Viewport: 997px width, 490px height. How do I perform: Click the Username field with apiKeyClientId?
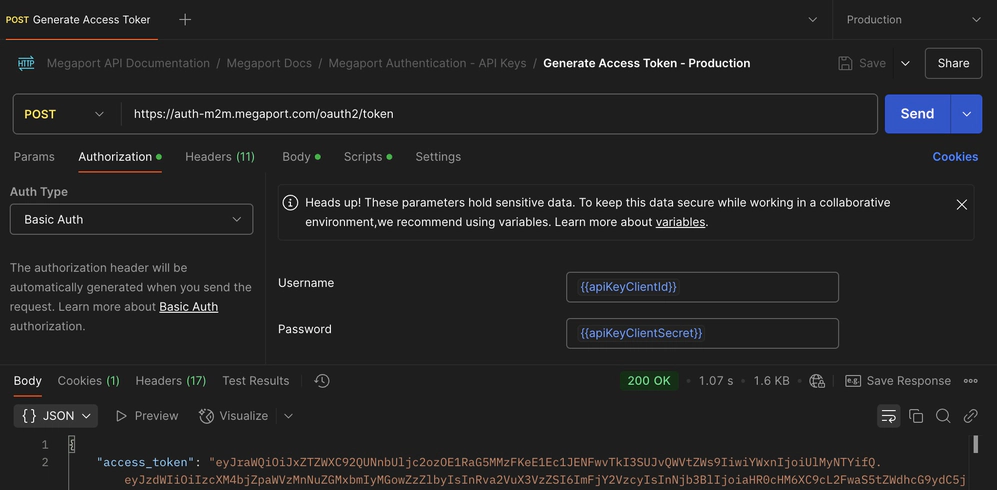tap(702, 287)
